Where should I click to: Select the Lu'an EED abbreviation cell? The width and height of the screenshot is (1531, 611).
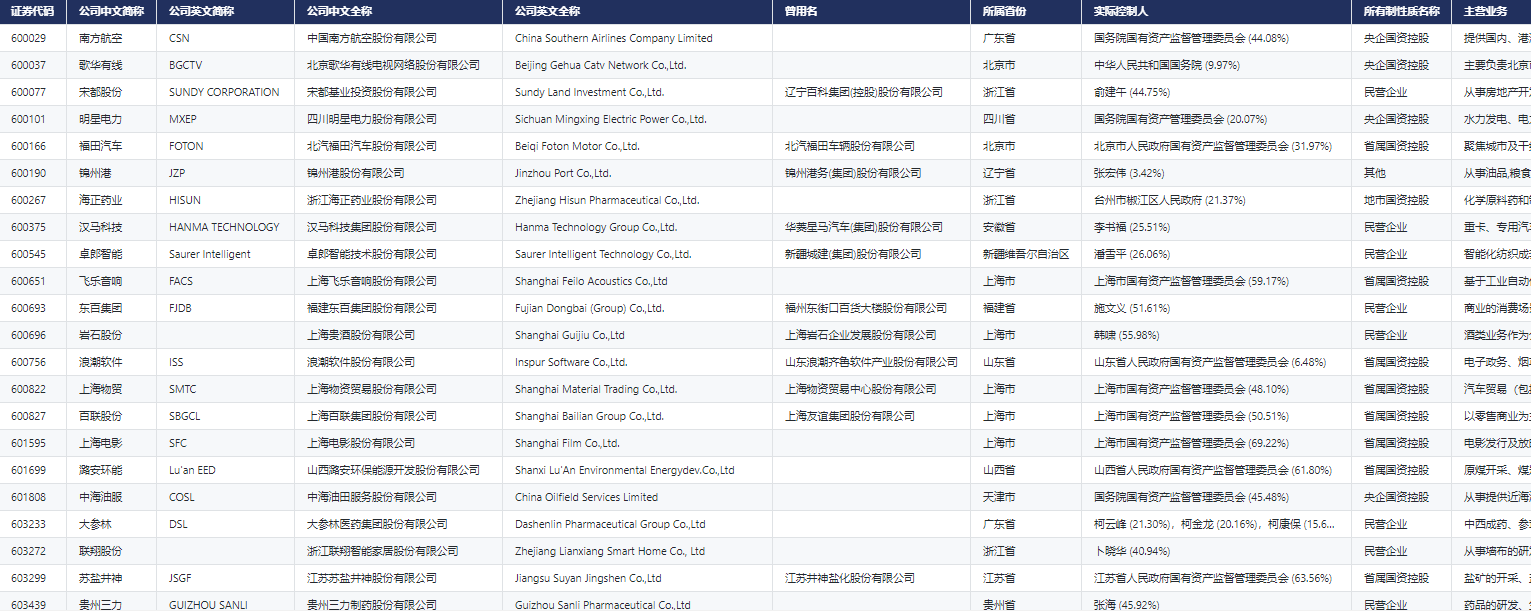point(226,470)
